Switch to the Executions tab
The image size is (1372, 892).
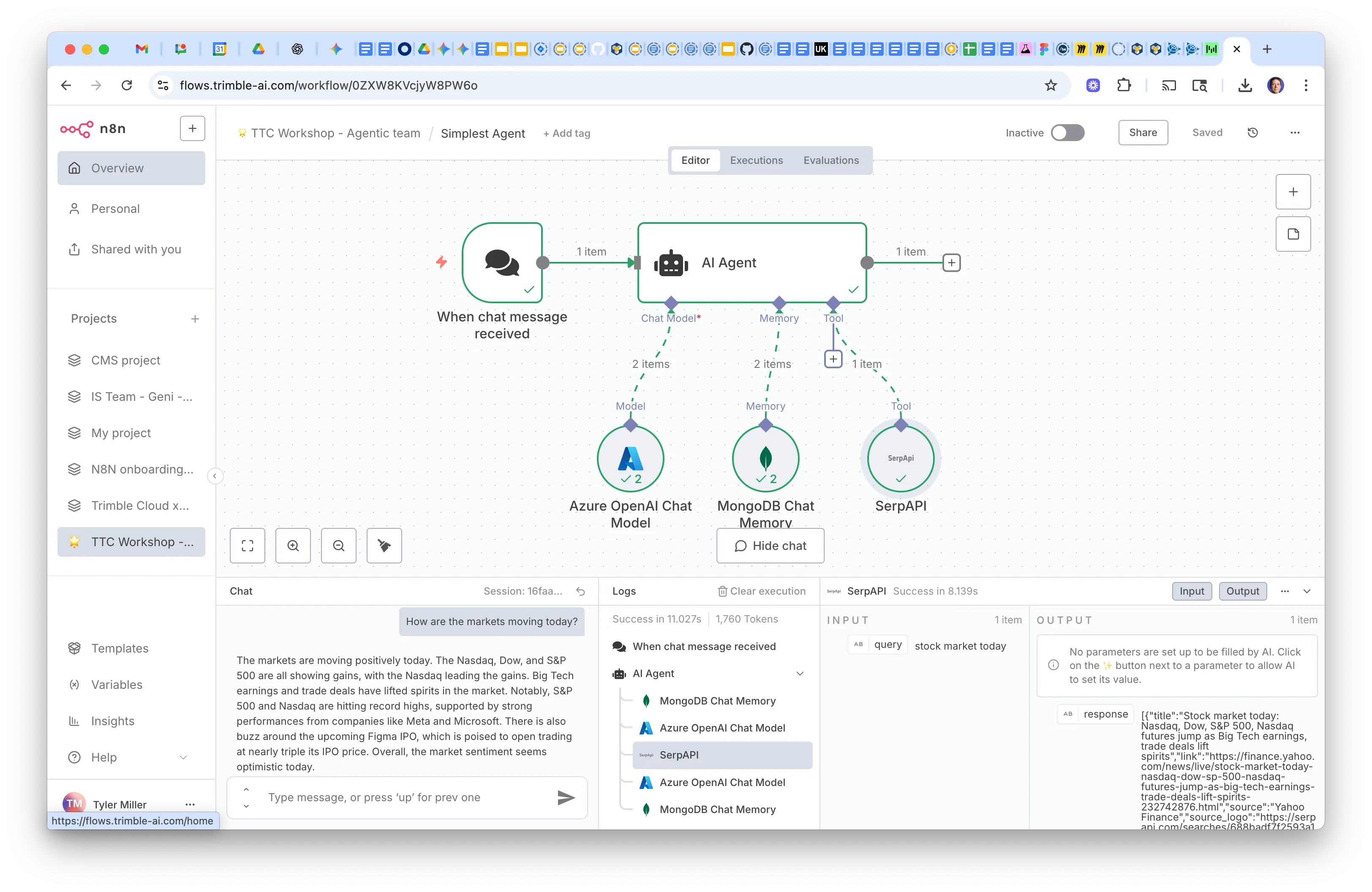click(756, 160)
